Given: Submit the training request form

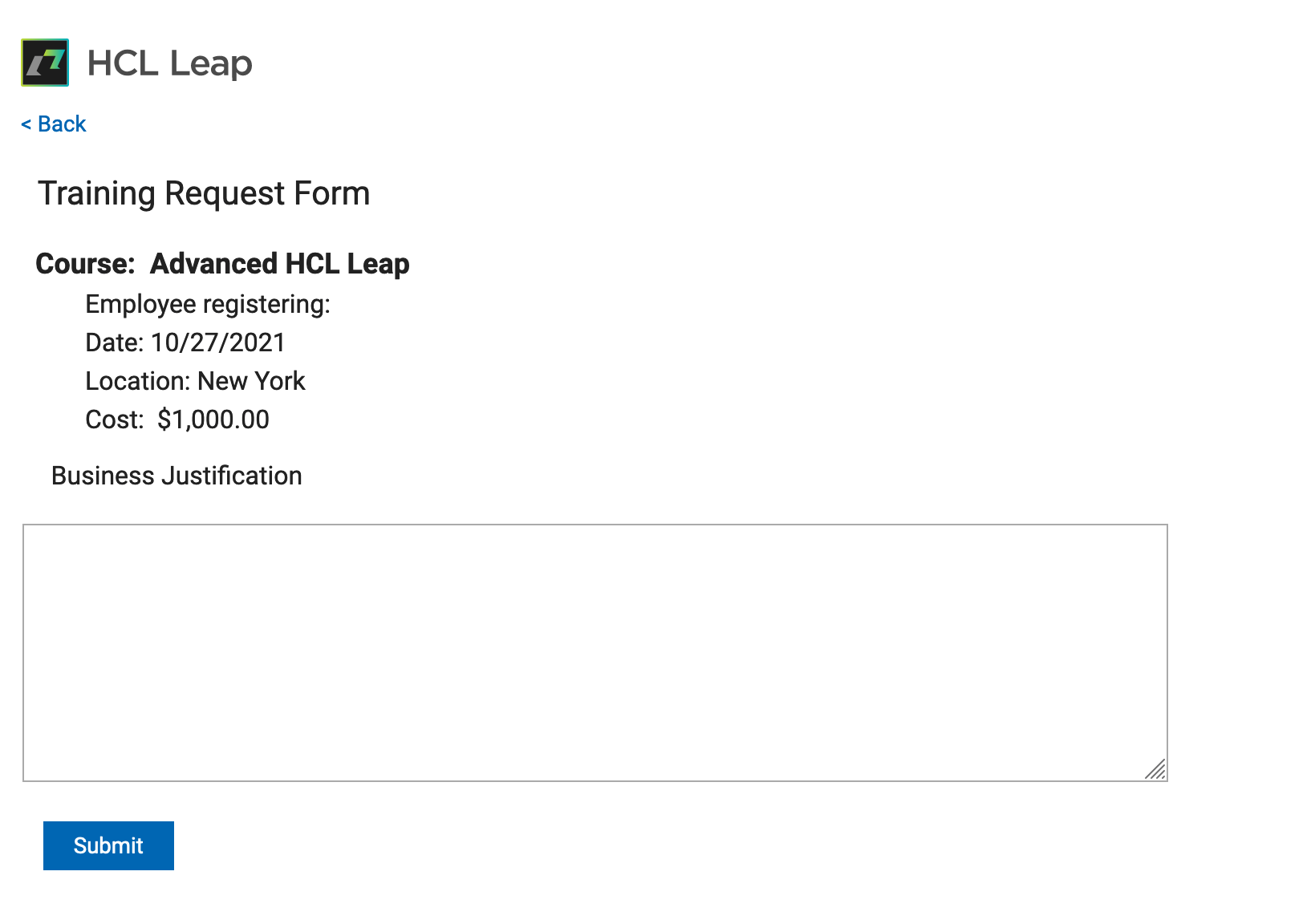Looking at the screenshot, I should (x=108, y=845).
